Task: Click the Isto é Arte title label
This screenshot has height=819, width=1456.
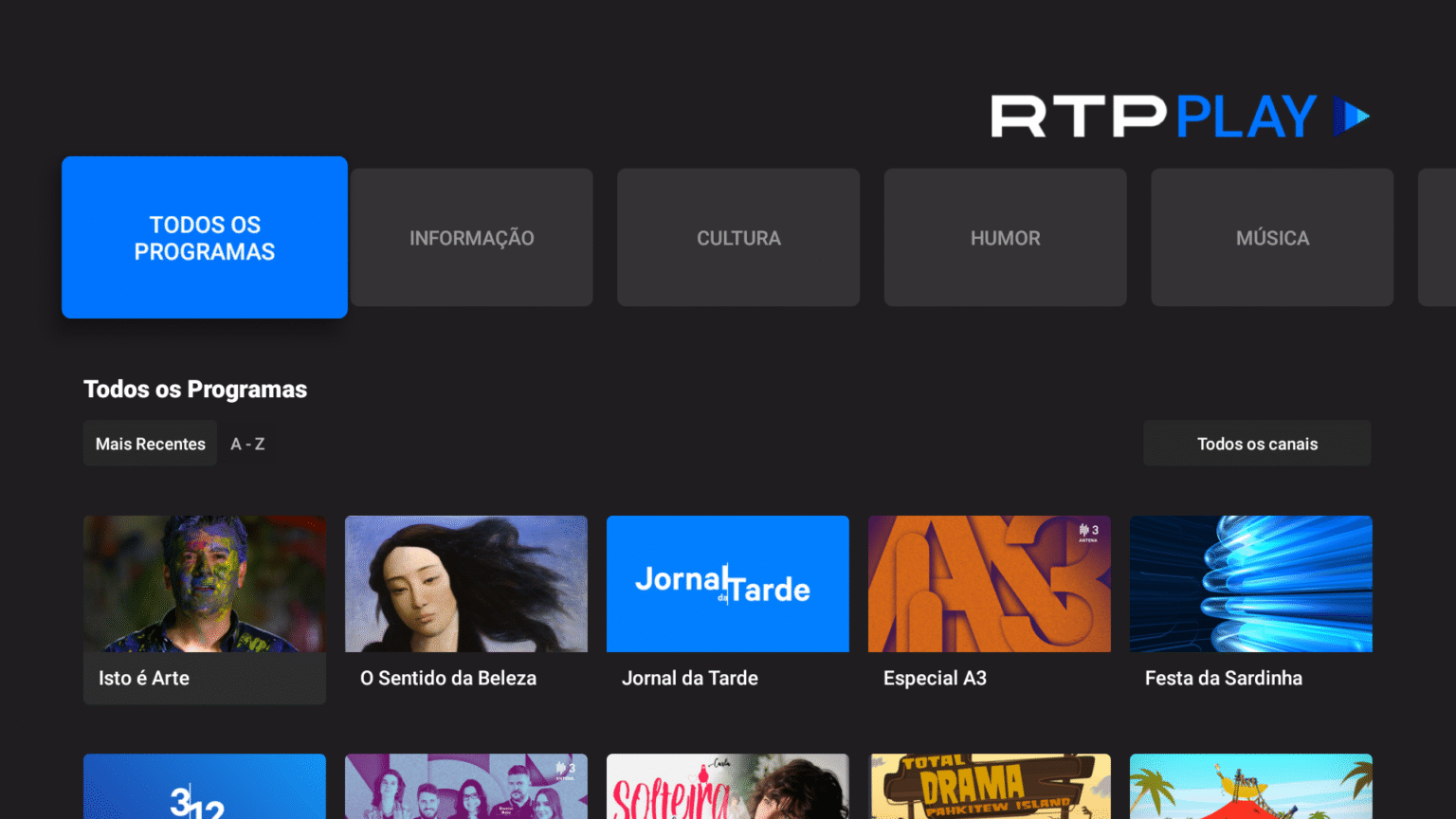Action: tap(143, 678)
